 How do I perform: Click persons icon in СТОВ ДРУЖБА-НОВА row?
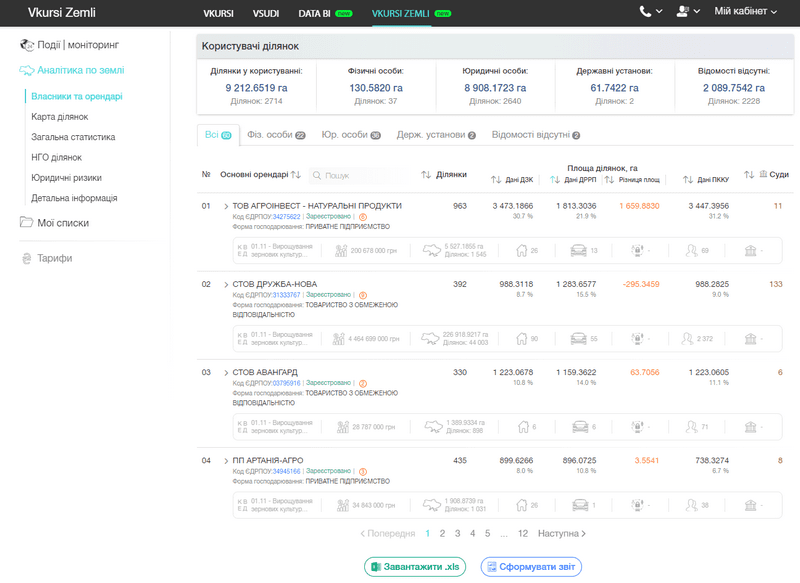[687, 339]
